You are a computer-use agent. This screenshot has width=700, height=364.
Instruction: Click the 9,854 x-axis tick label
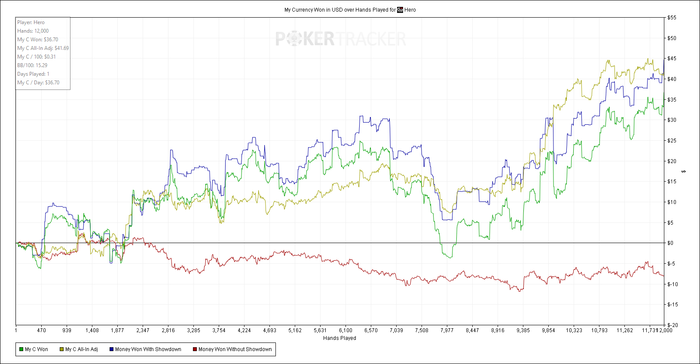pyautogui.click(x=548, y=331)
